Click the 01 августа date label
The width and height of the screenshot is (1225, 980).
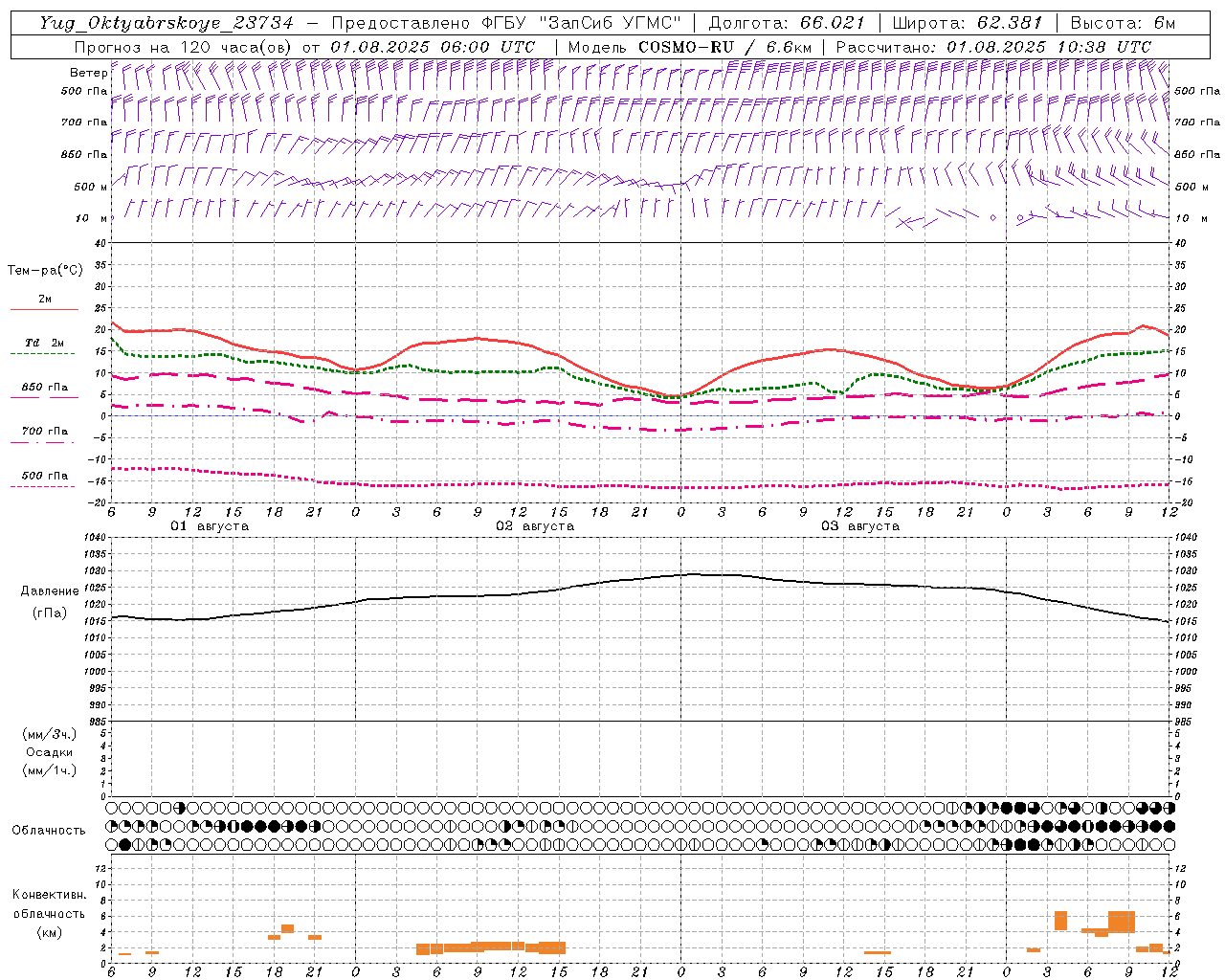210,526
